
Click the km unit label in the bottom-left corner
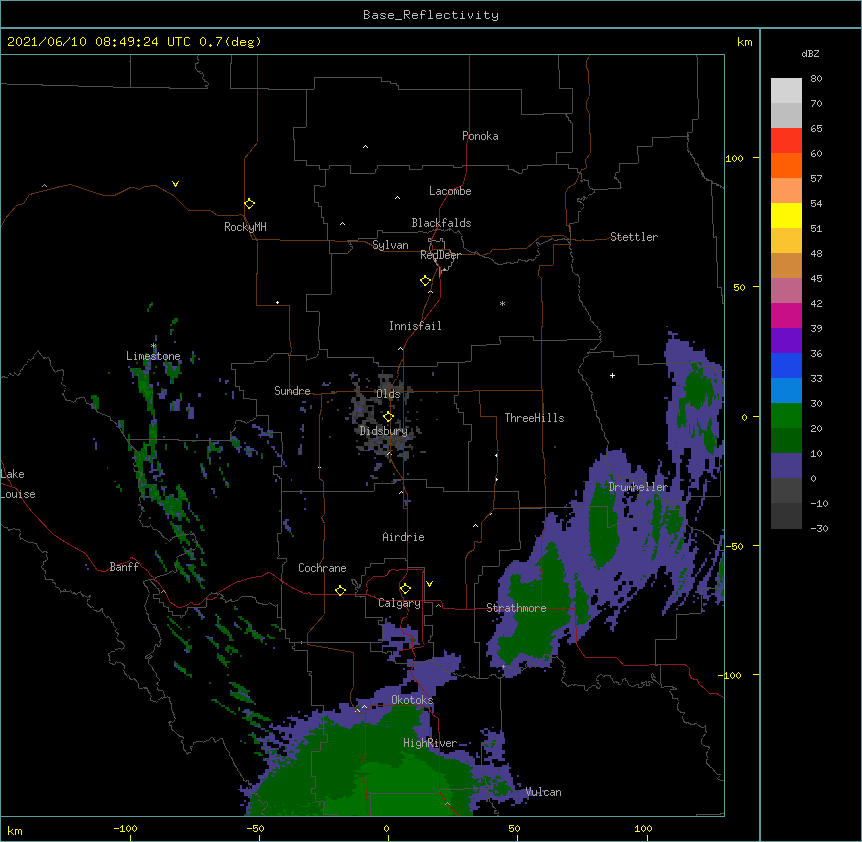[x=15, y=830]
